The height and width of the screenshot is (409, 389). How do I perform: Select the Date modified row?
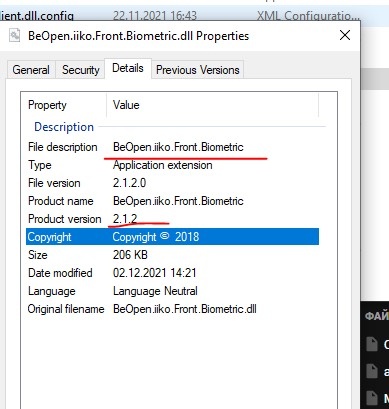173,273
